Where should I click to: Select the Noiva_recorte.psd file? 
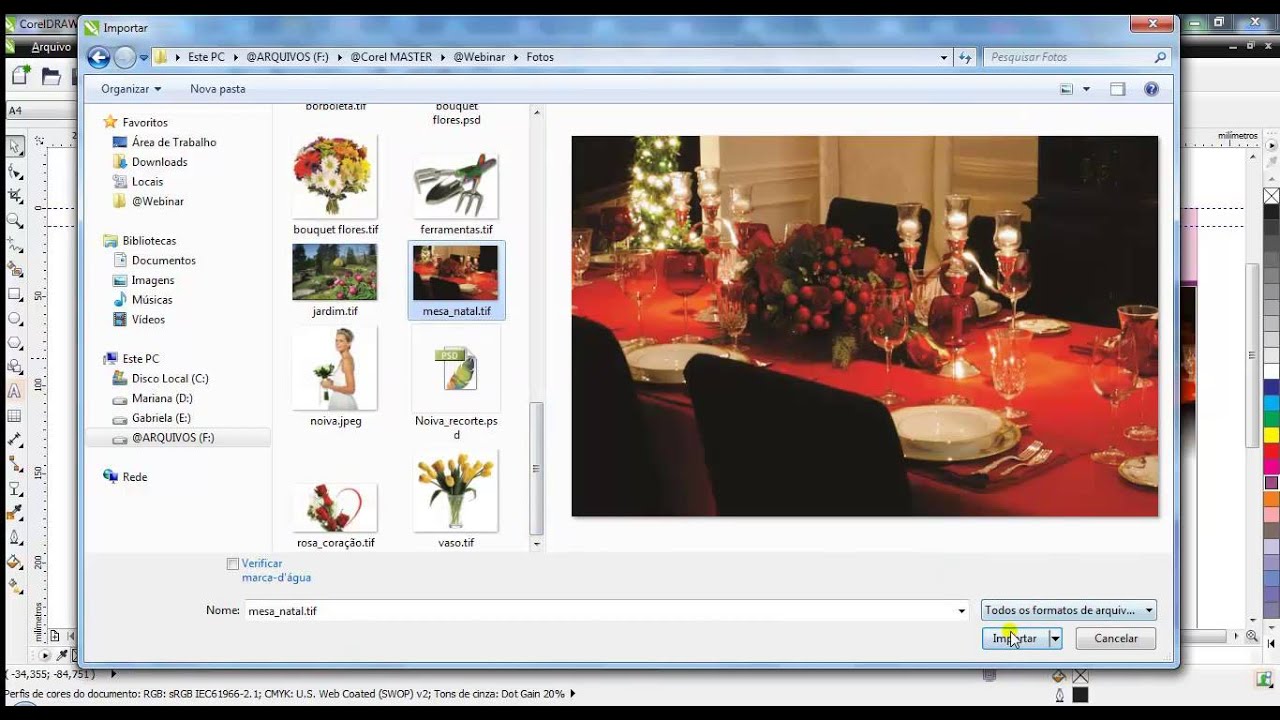pyautogui.click(x=456, y=383)
